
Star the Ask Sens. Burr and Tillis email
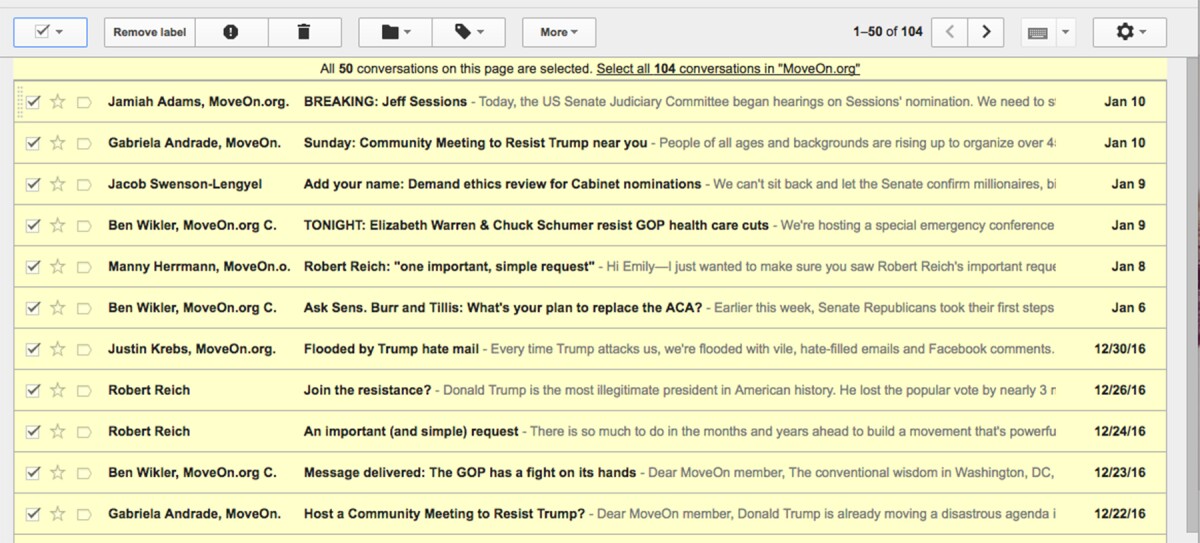click(58, 308)
